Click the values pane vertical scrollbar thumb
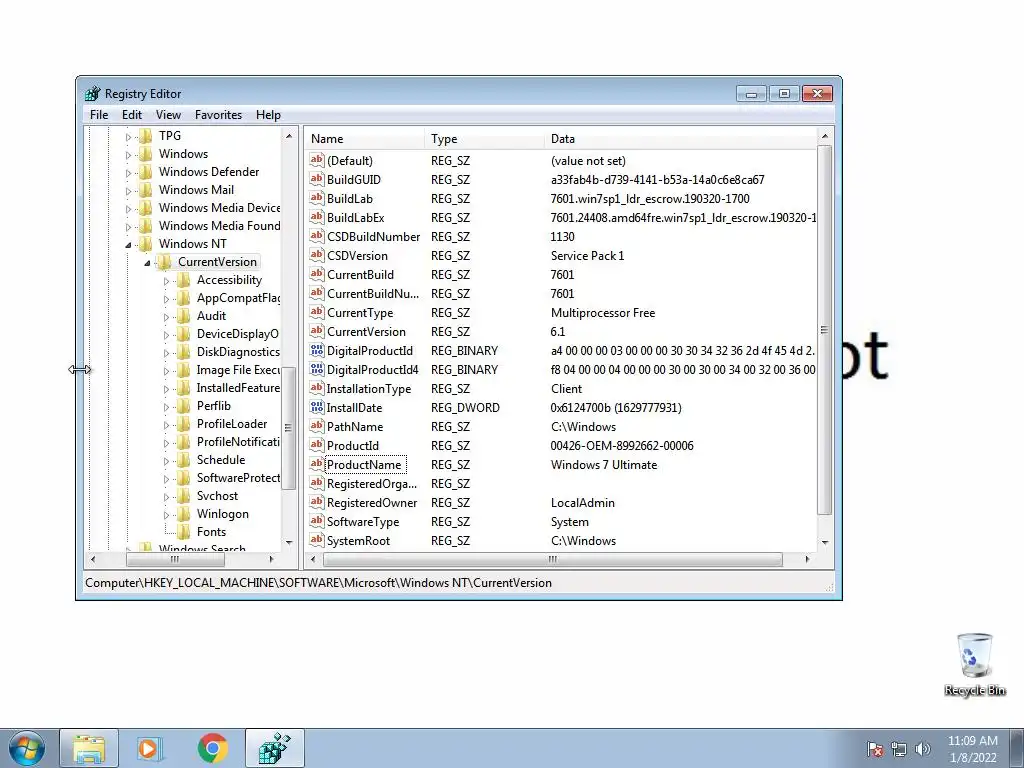The height and width of the screenshot is (768, 1024). [824, 330]
